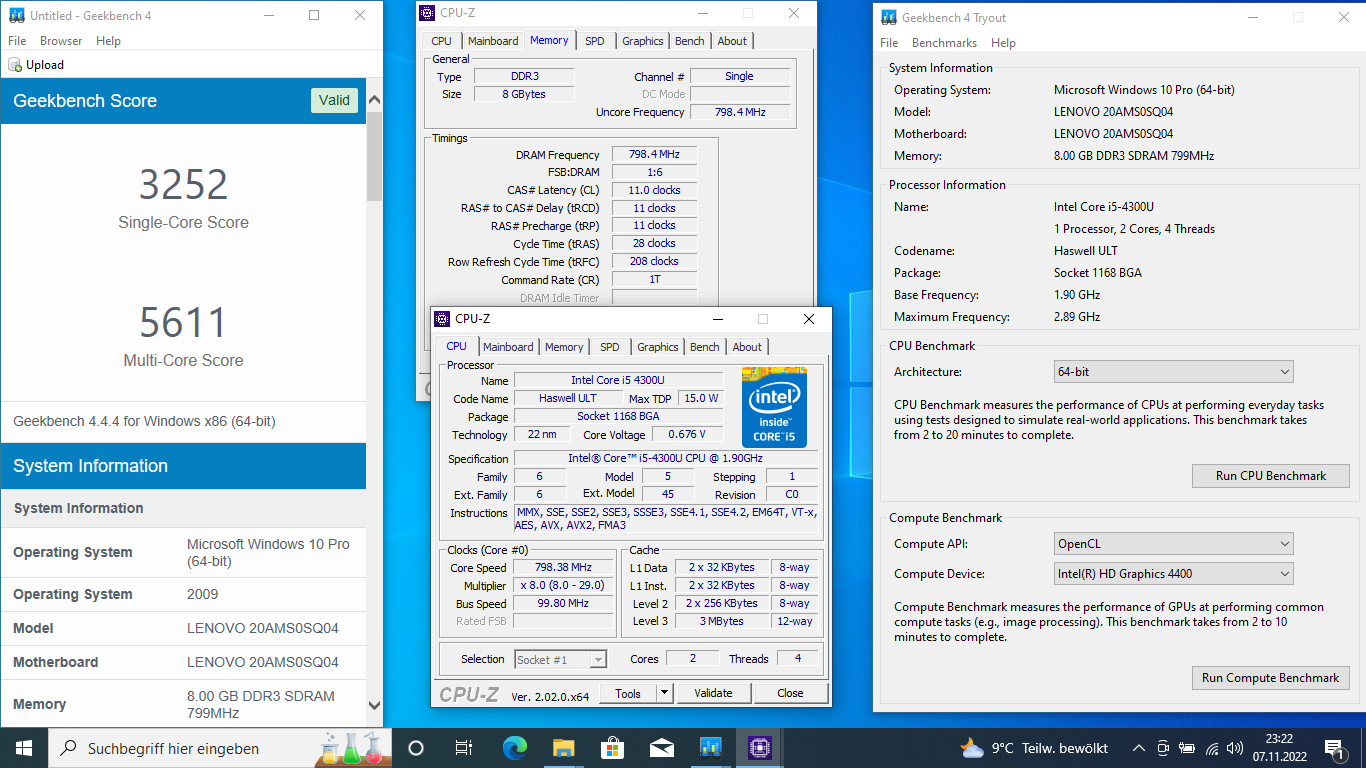Click the Upload icon in Geekbench 4
This screenshot has height=768, width=1366.
[15, 65]
